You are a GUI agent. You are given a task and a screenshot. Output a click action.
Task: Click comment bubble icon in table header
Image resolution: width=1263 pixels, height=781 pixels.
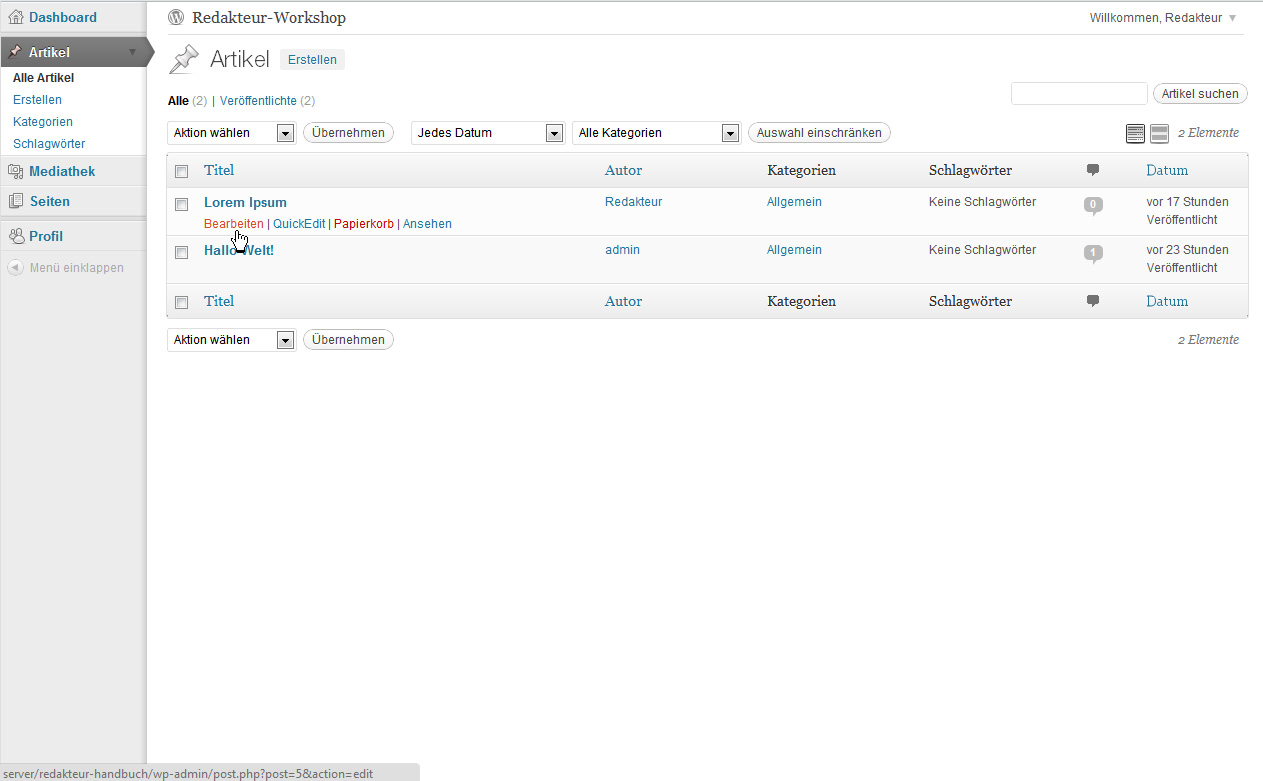[1093, 170]
